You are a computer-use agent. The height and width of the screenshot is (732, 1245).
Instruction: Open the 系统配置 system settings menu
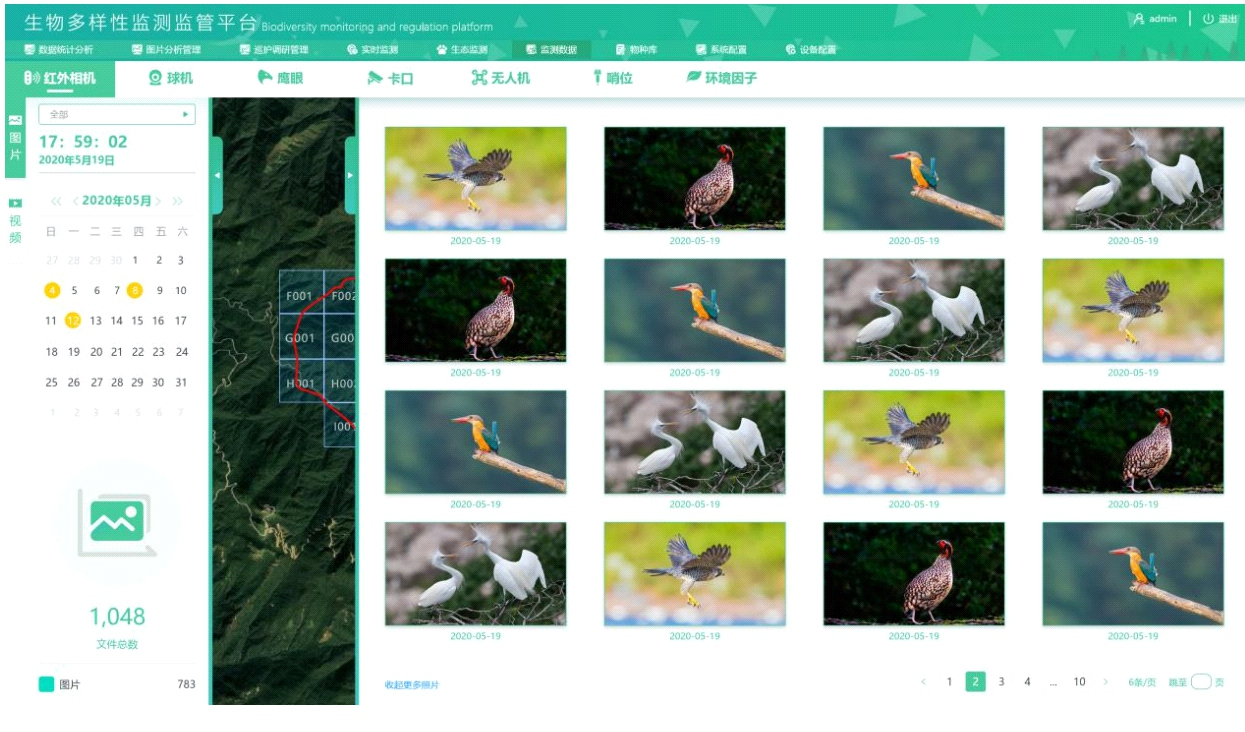720,49
